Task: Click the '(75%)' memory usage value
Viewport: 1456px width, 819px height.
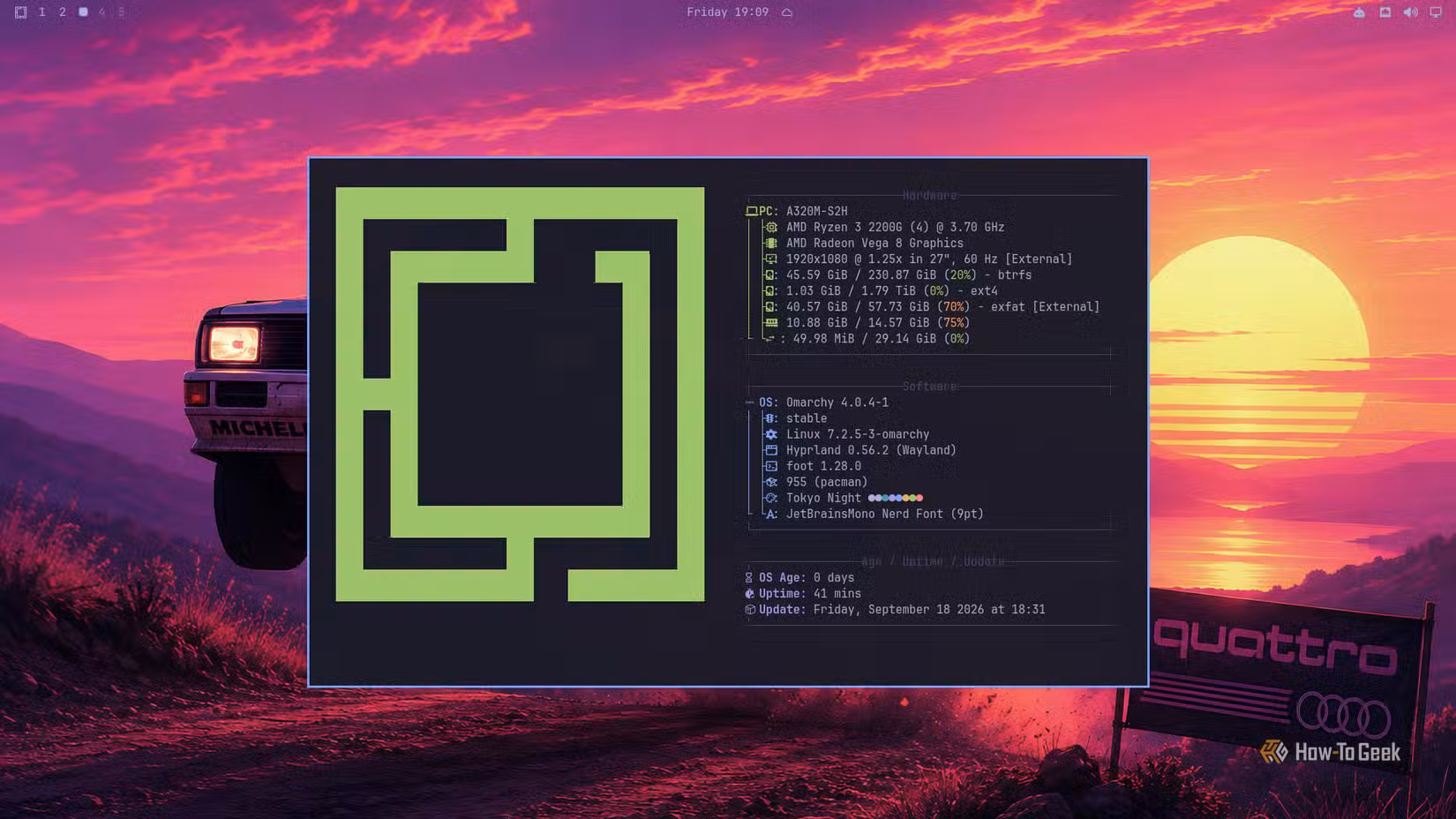Action: click(953, 322)
